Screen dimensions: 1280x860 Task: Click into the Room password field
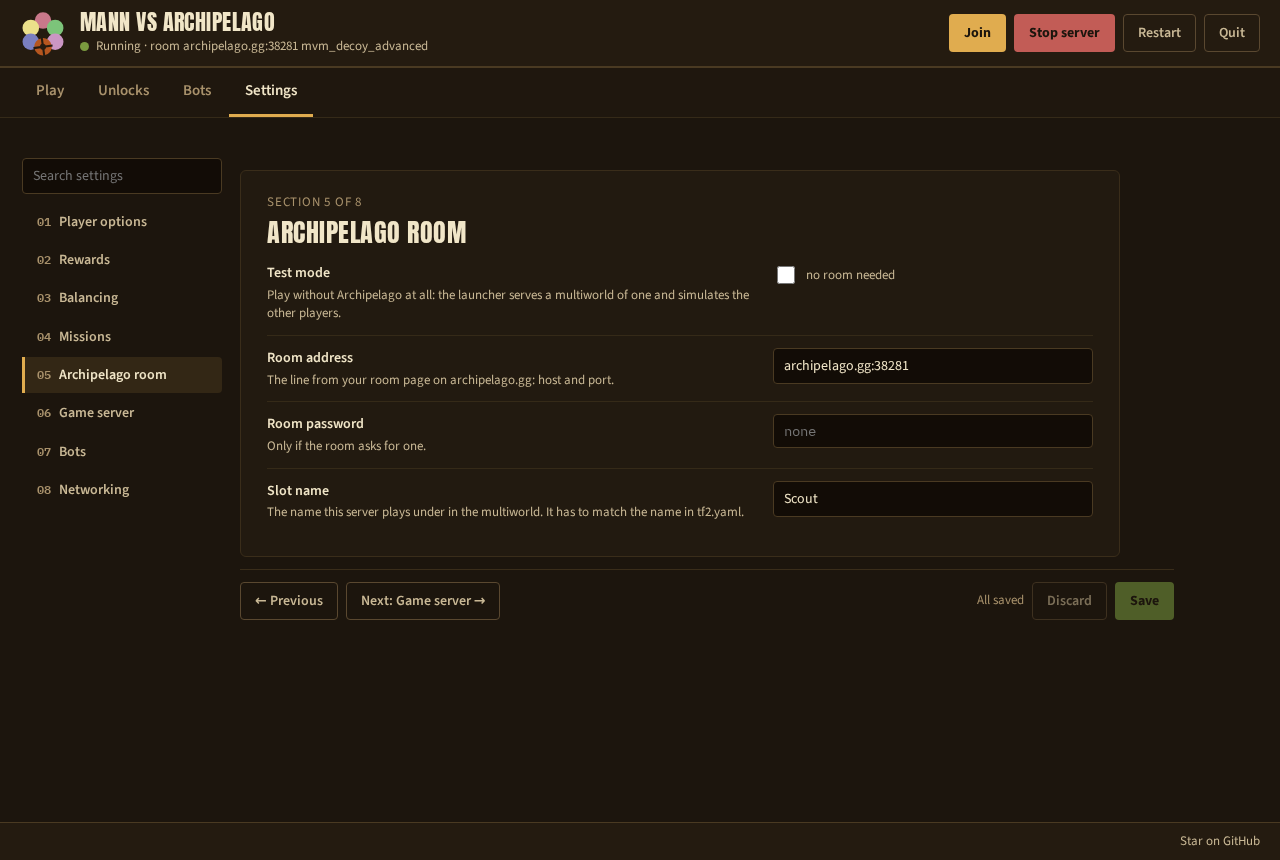click(x=933, y=431)
